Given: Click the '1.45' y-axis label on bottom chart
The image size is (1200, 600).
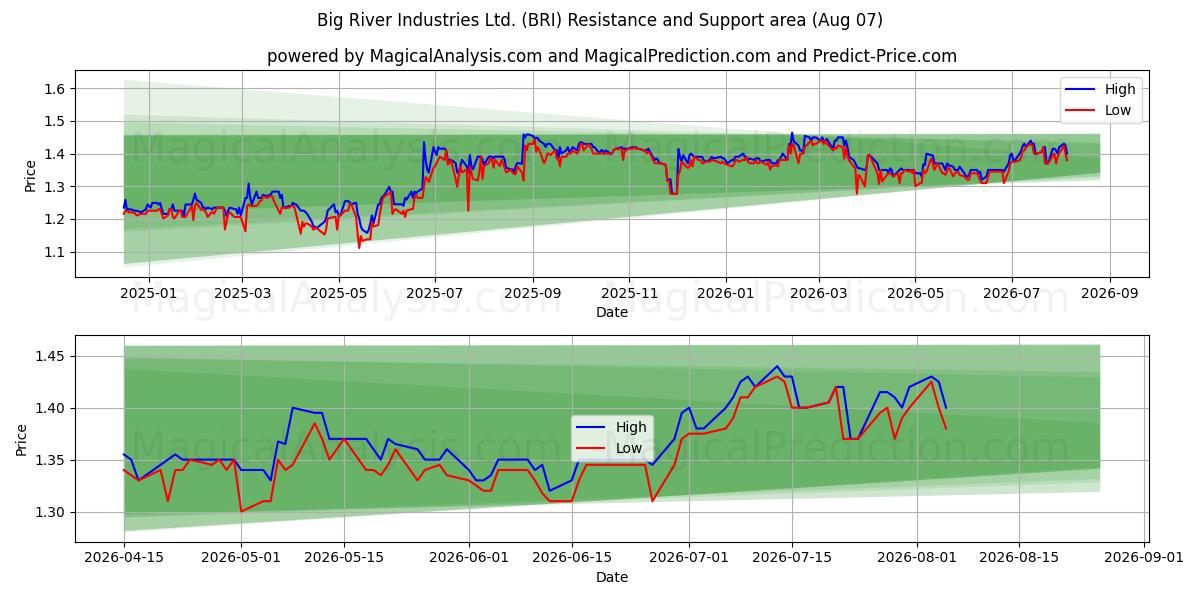Looking at the screenshot, I should [52, 357].
